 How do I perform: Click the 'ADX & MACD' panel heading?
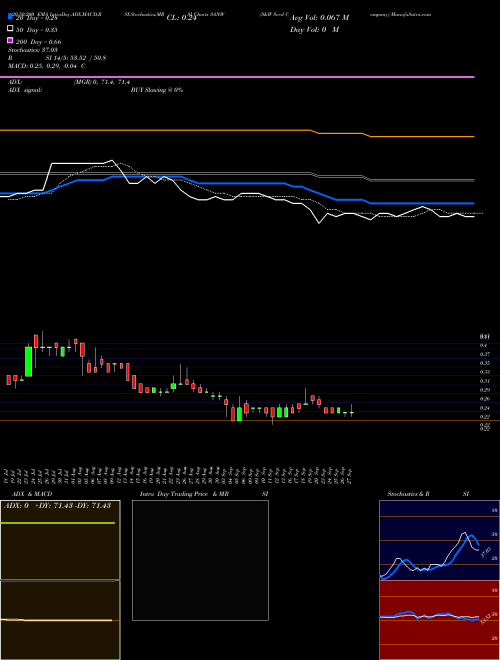coord(32,494)
